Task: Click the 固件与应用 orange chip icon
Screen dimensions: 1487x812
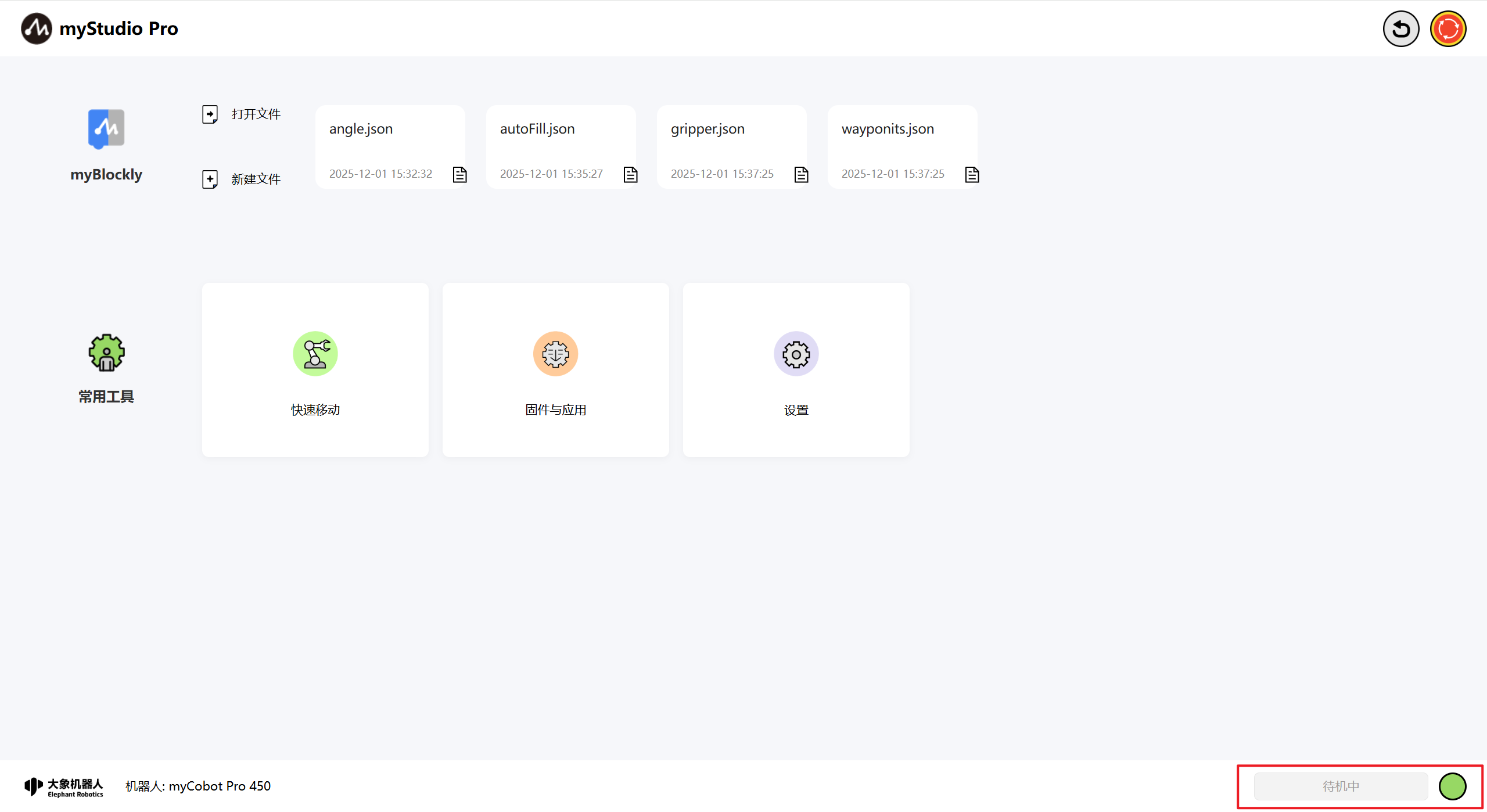Action: (x=555, y=354)
